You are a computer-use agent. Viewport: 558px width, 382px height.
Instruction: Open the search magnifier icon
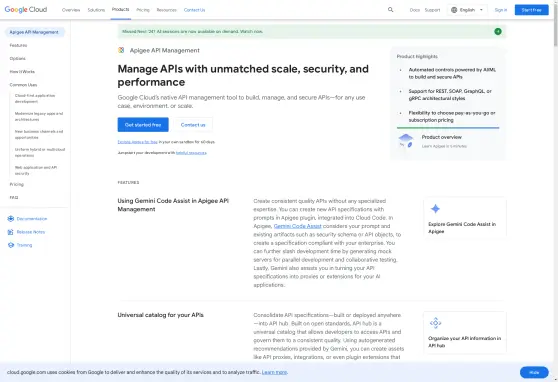(390, 10)
